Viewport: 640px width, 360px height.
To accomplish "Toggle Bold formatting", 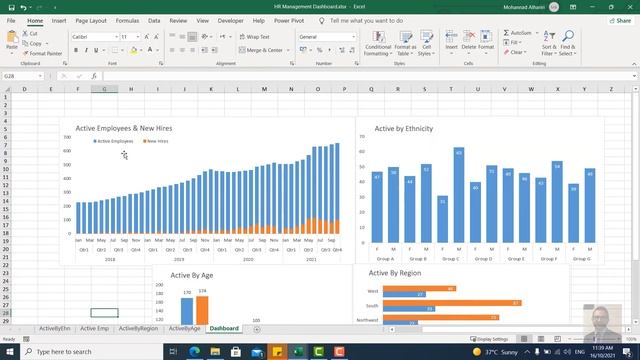I will pos(76,50).
